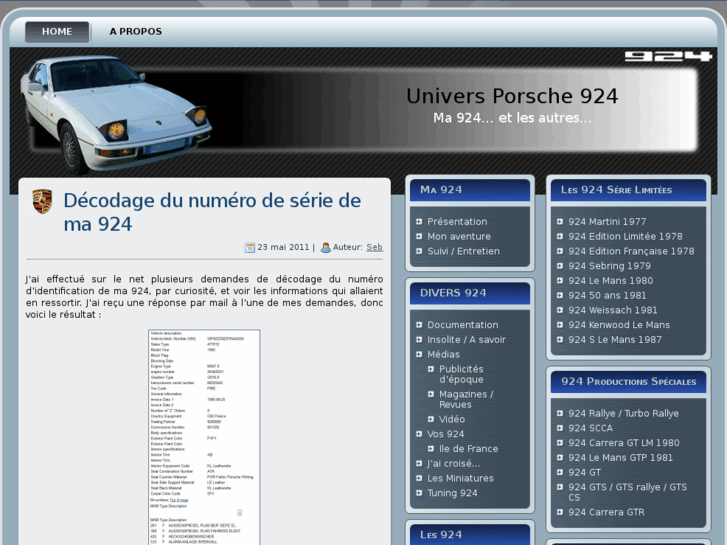Click the bullet icon beside Présentation
Image resolution: width=727 pixels, height=545 pixels.
click(x=419, y=222)
